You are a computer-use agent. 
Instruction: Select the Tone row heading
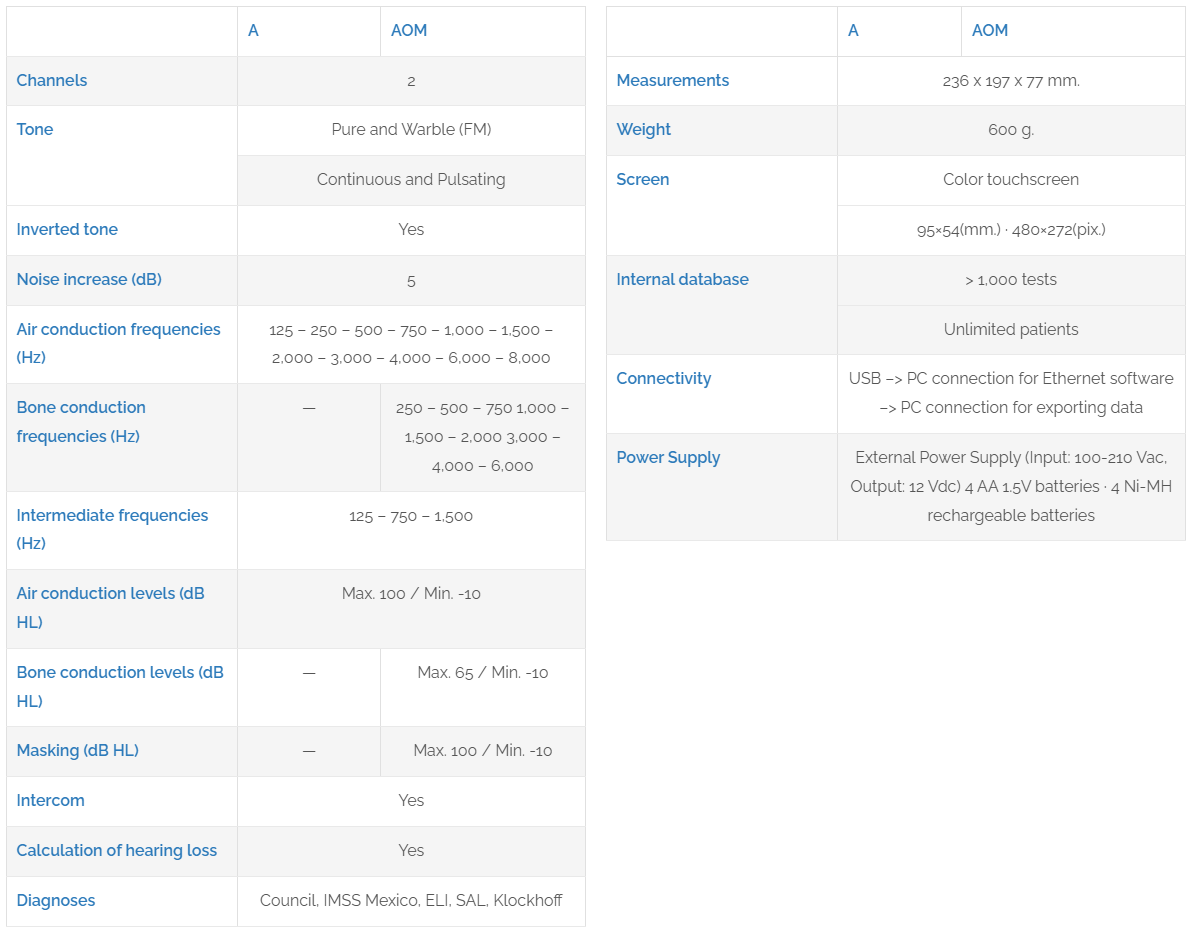pyautogui.click(x=35, y=129)
